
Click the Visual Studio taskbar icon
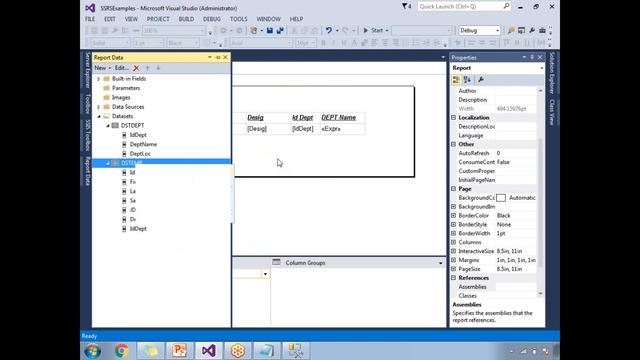(x=209, y=351)
